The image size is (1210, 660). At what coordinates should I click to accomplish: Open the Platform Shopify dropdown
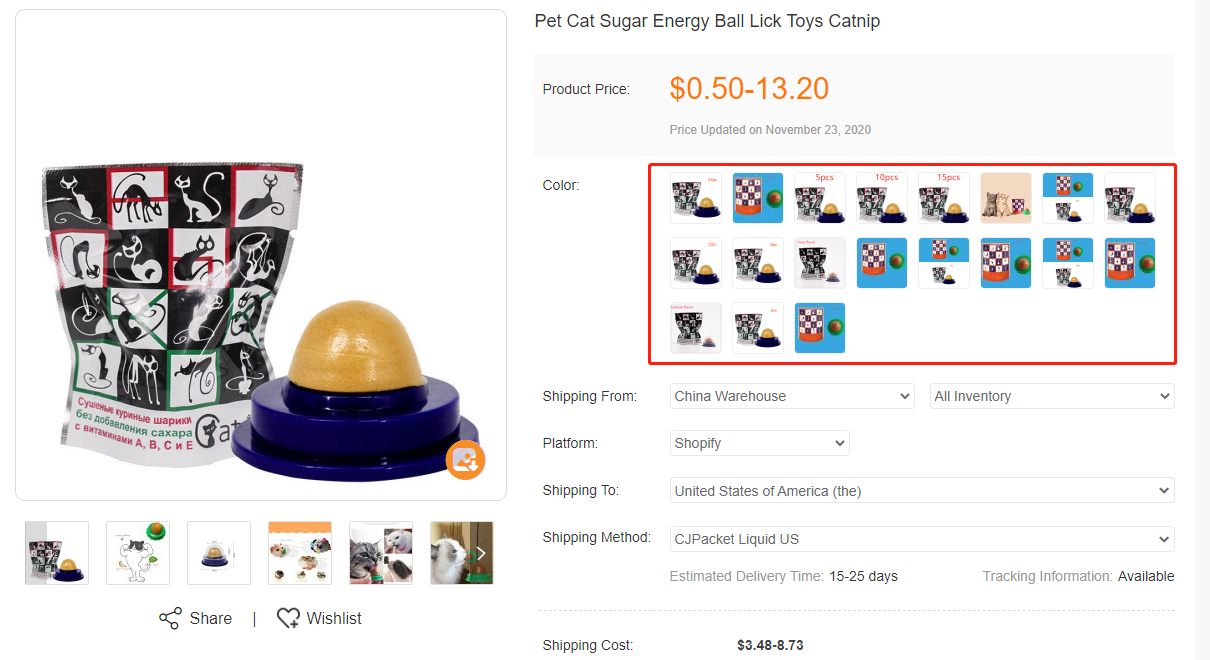click(x=759, y=443)
